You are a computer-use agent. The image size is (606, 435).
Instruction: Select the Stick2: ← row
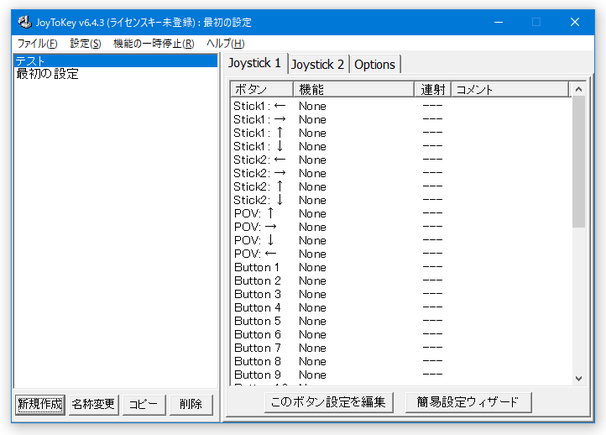pyautogui.click(x=401, y=160)
